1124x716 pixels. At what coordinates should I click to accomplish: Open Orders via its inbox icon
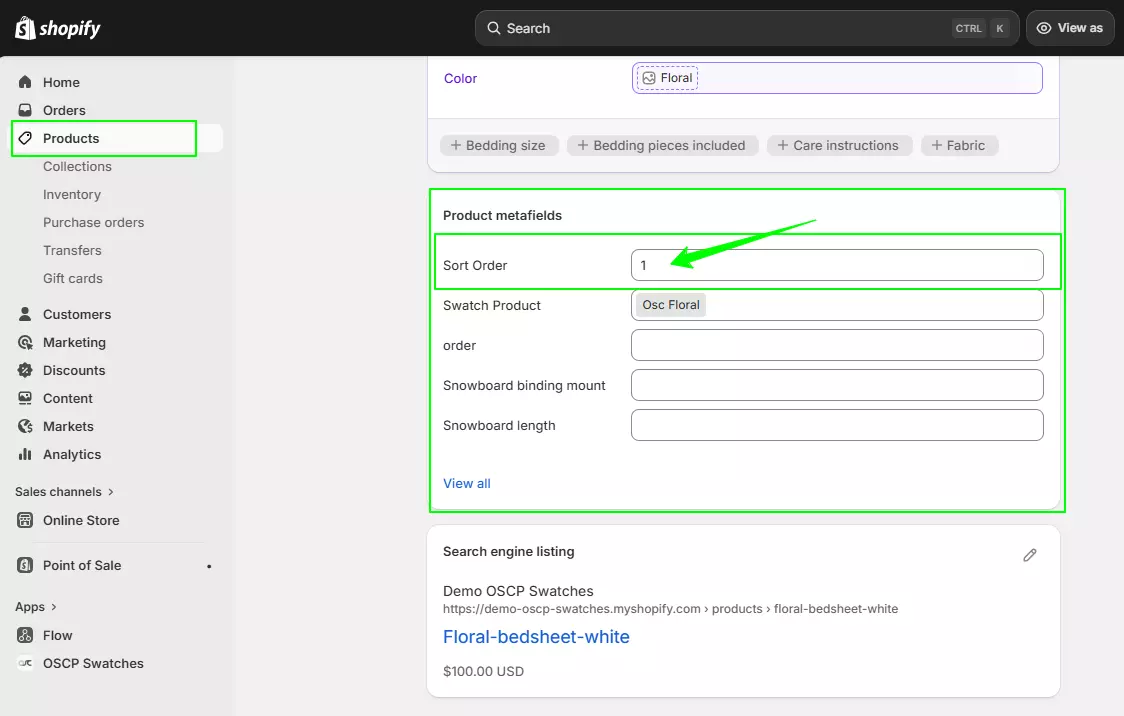click(x=25, y=110)
